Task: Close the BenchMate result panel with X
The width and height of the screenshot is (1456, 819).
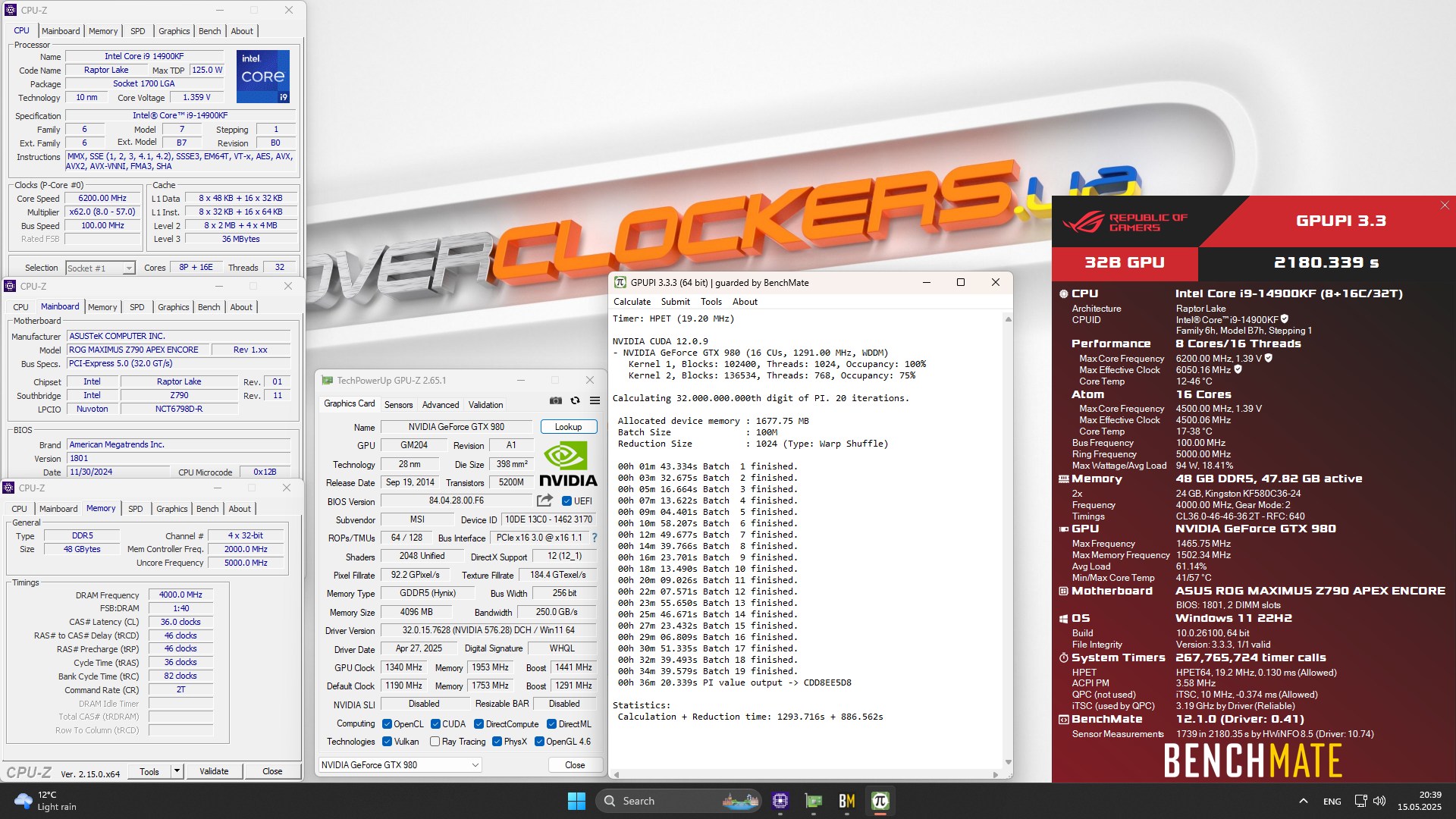Action: tap(1445, 206)
